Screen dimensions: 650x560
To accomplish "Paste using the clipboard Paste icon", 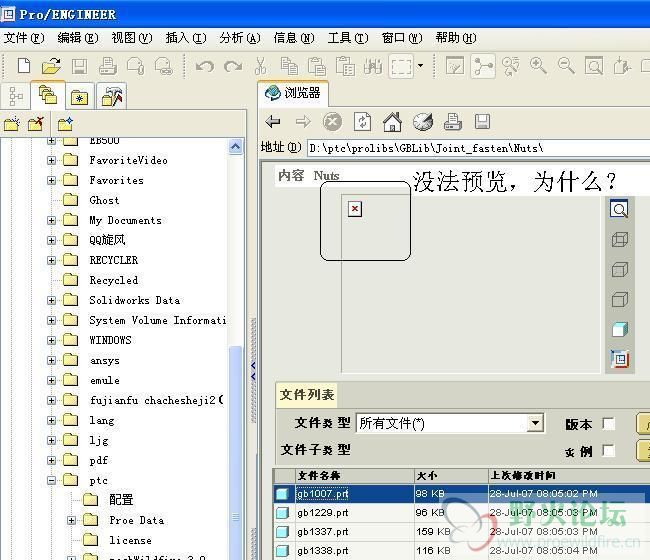I will pyautogui.click(x=317, y=66).
